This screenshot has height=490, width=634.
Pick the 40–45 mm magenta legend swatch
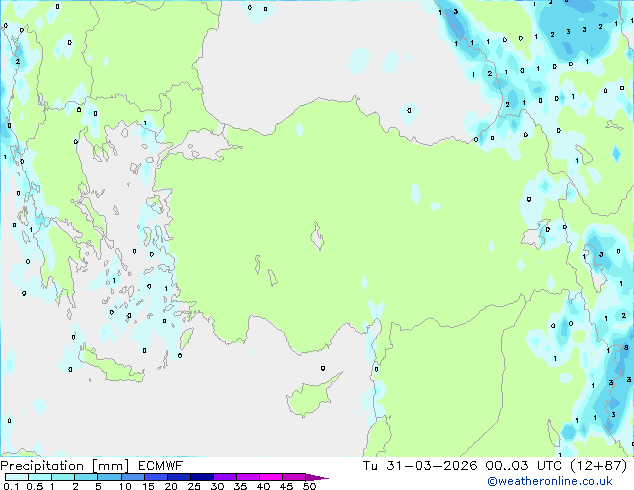[x=271, y=477]
